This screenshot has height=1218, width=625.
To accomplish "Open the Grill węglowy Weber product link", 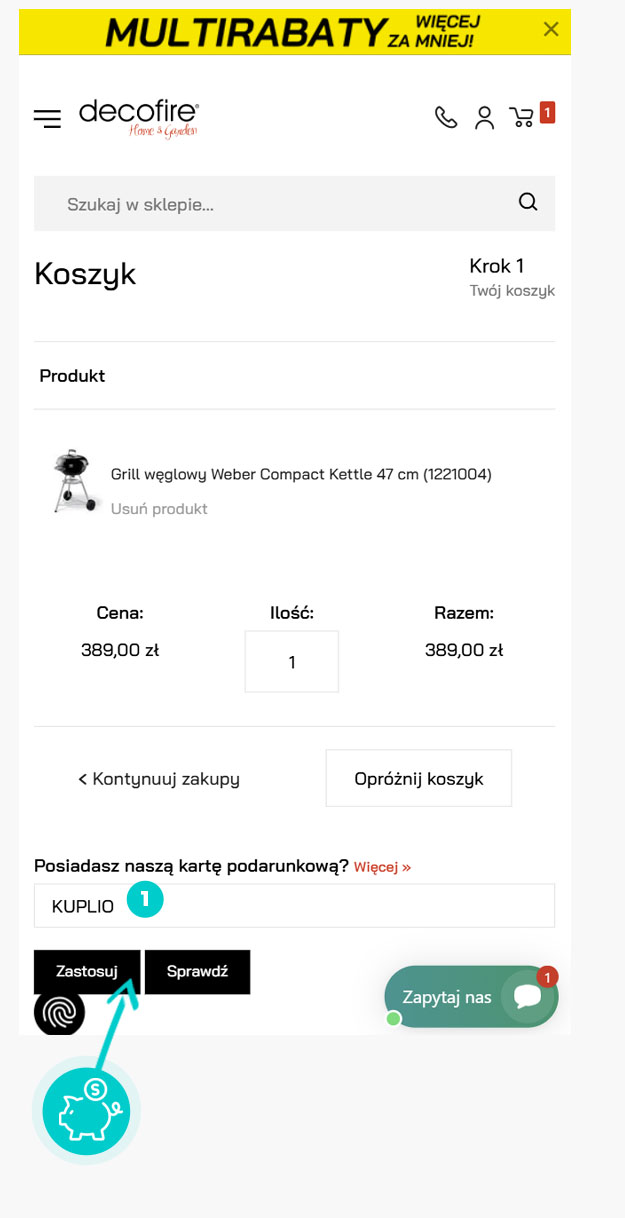I will click(301, 474).
